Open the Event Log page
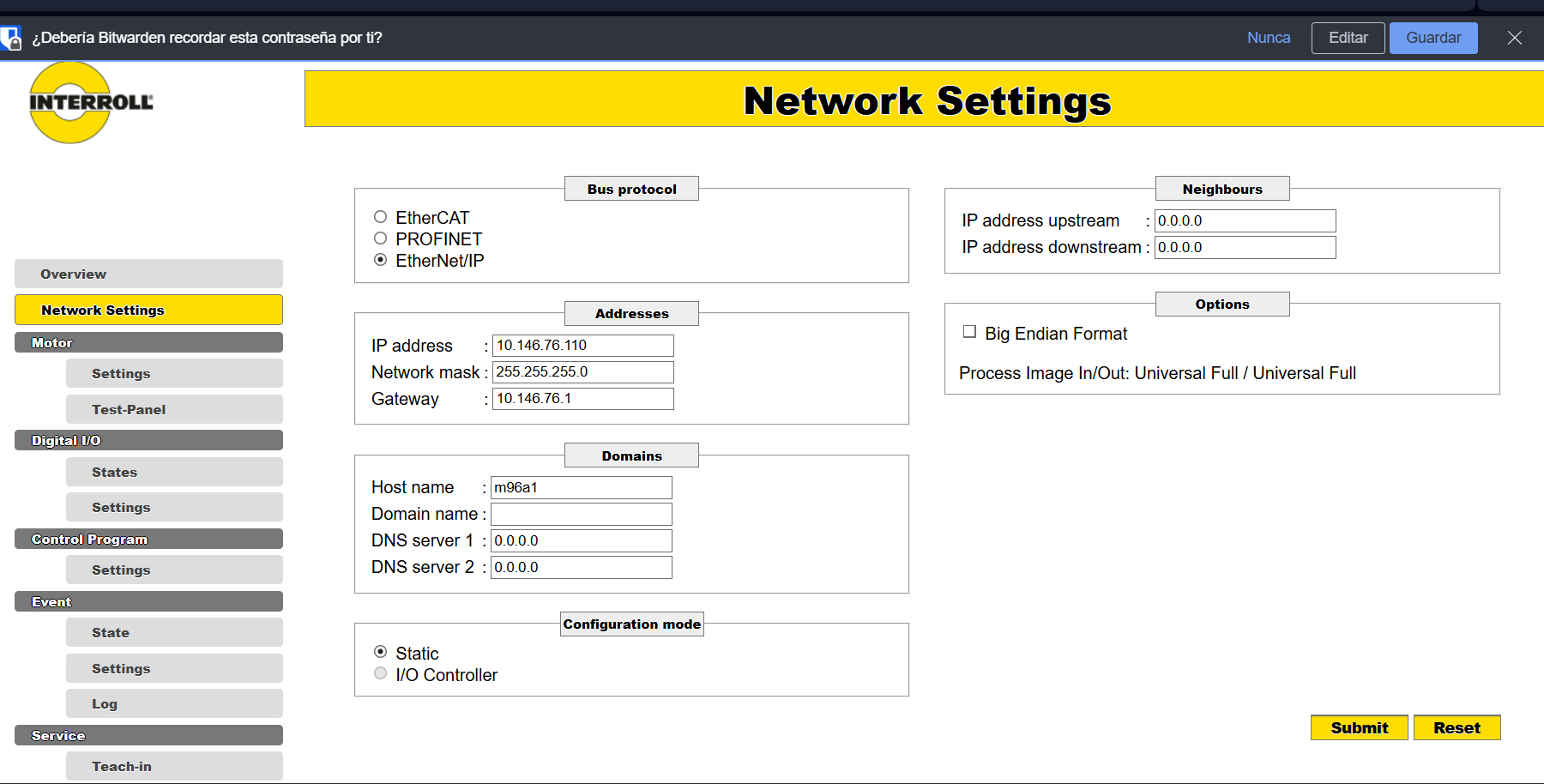Screen dimensions: 1544x784 [x=174, y=703]
